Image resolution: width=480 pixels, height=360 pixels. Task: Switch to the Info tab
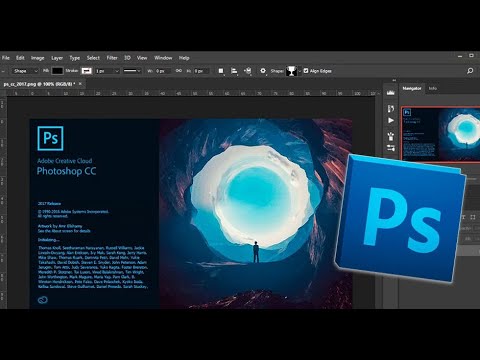(x=433, y=88)
